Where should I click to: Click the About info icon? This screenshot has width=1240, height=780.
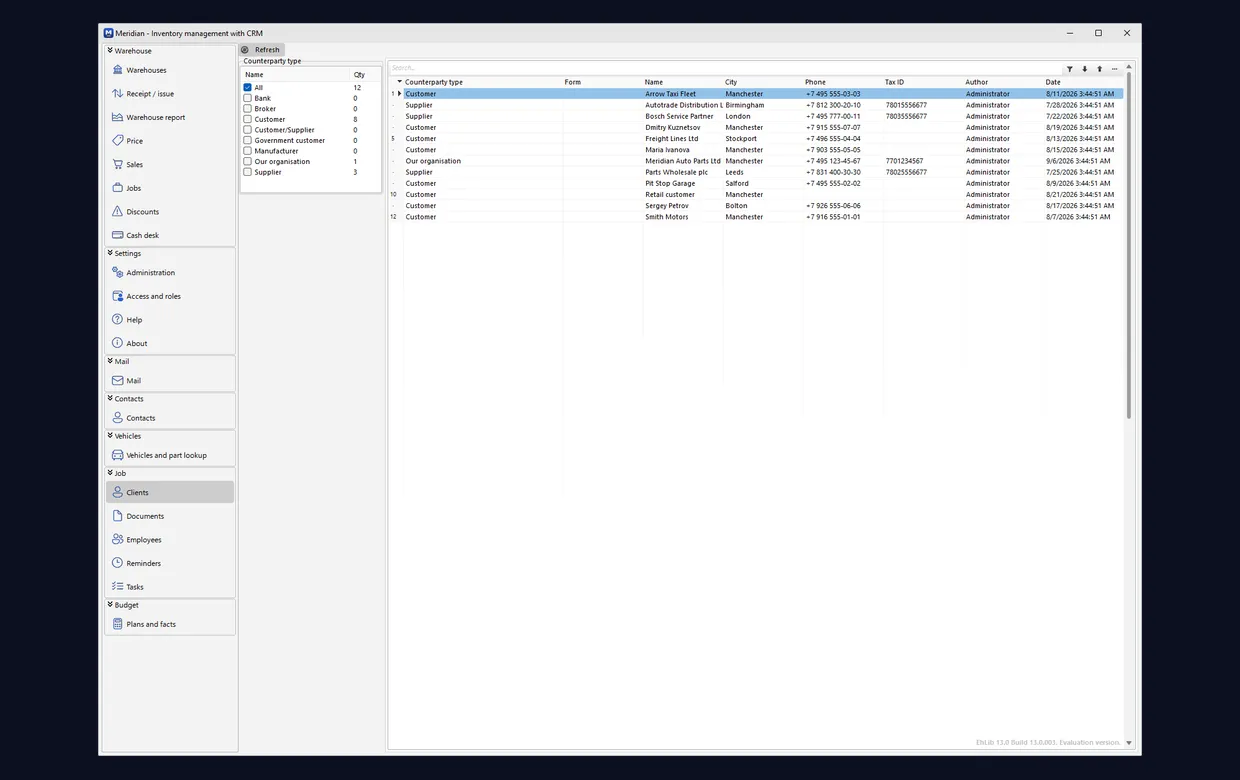point(118,343)
